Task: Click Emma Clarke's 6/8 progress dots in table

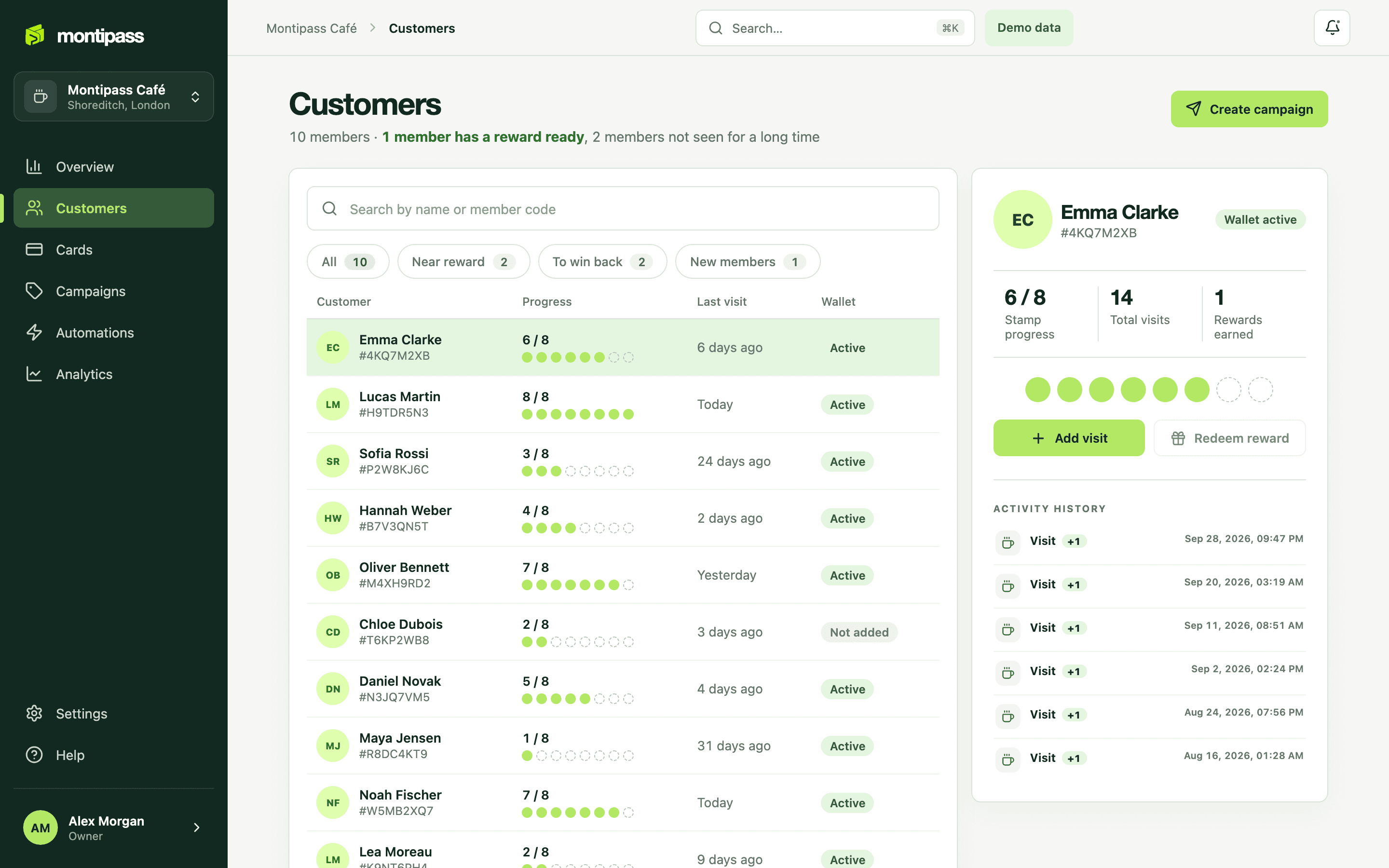Action: [577, 357]
